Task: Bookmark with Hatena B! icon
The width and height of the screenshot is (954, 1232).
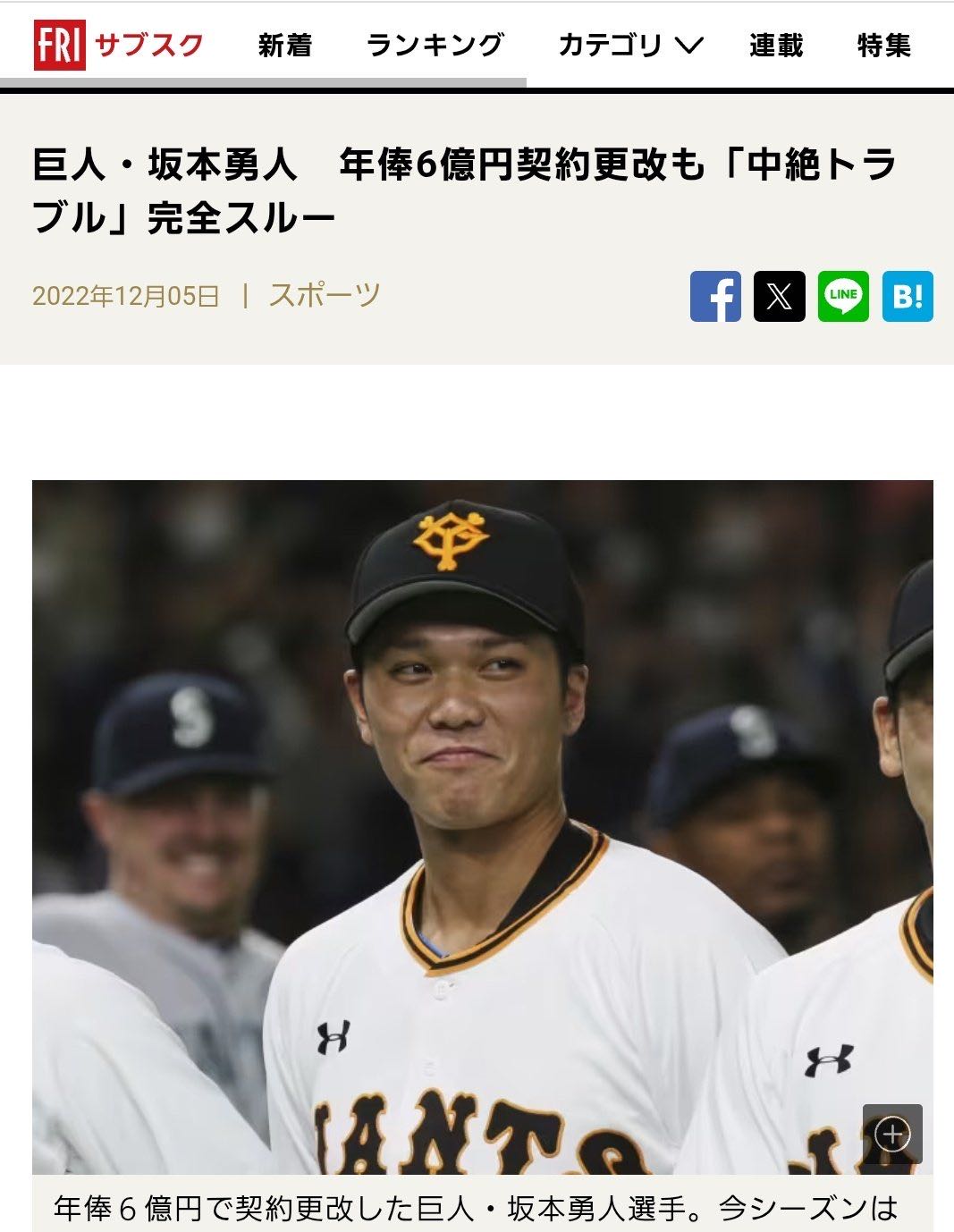Action: click(908, 296)
